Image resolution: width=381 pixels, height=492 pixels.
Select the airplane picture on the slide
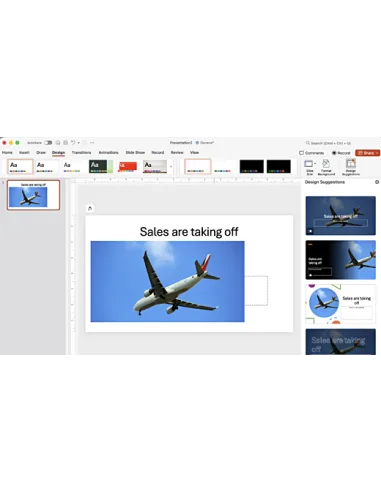[167, 281]
